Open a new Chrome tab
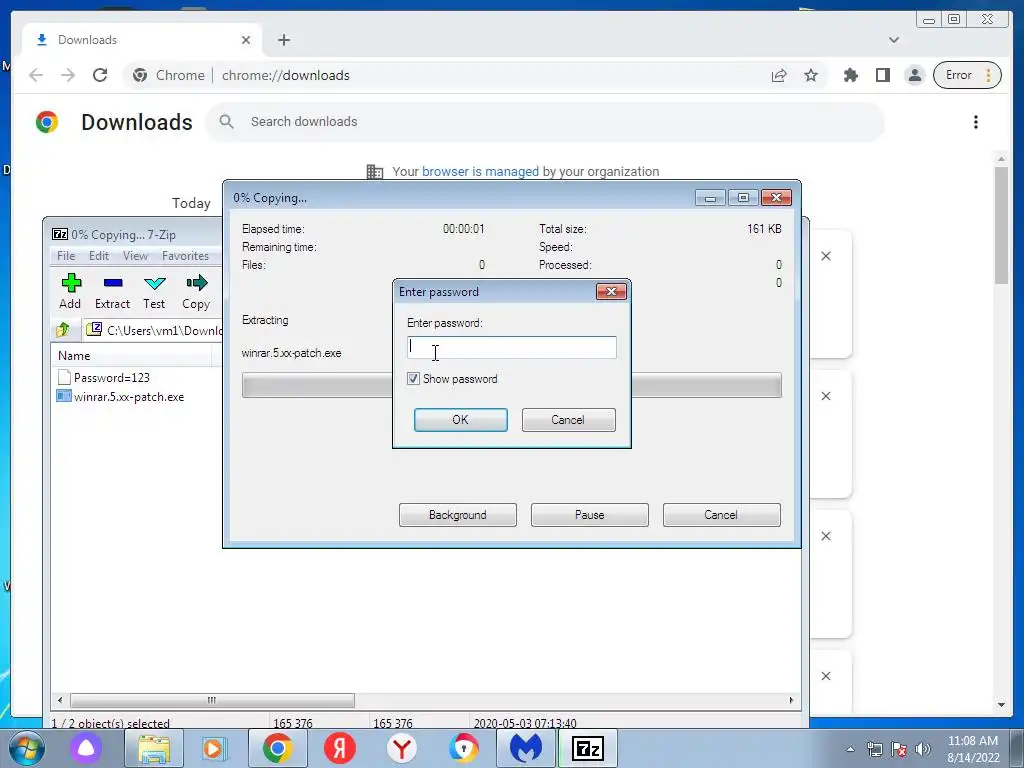The image size is (1024, 768). click(x=283, y=40)
